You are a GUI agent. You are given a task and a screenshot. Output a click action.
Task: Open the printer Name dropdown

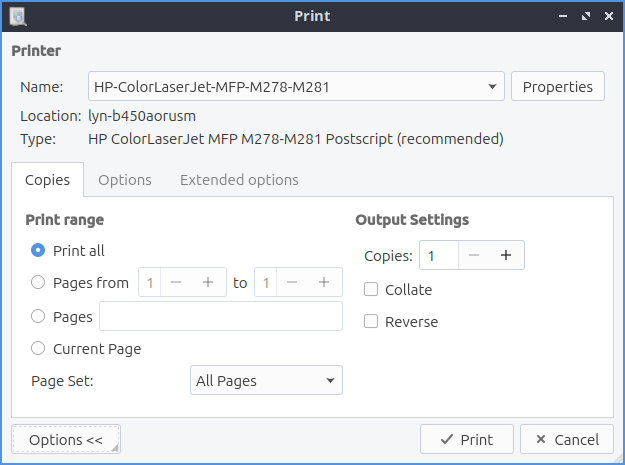296,87
